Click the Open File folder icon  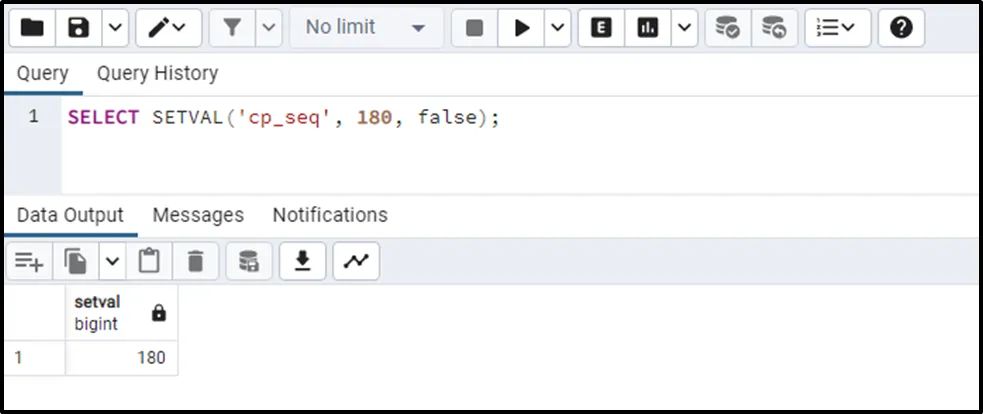pyautogui.click(x=32, y=28)
